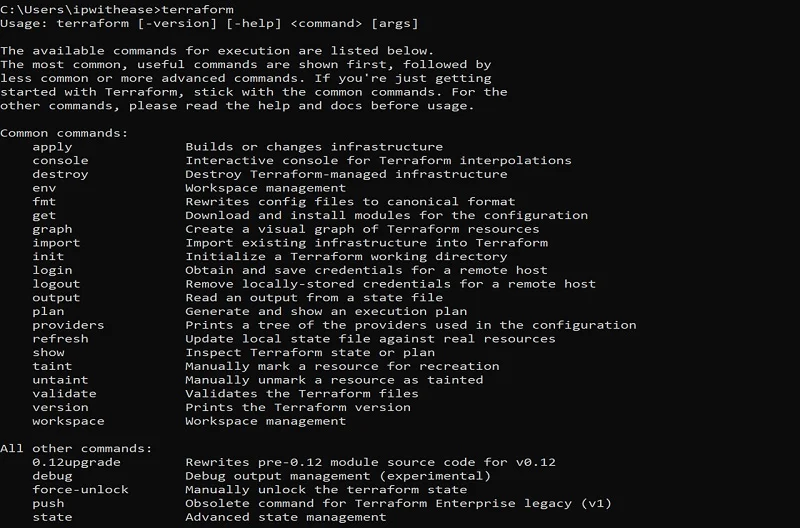Click the 'providers' command in the list
Screen dimensions: 800x528
pyautogui.click(x=68, y=325)
